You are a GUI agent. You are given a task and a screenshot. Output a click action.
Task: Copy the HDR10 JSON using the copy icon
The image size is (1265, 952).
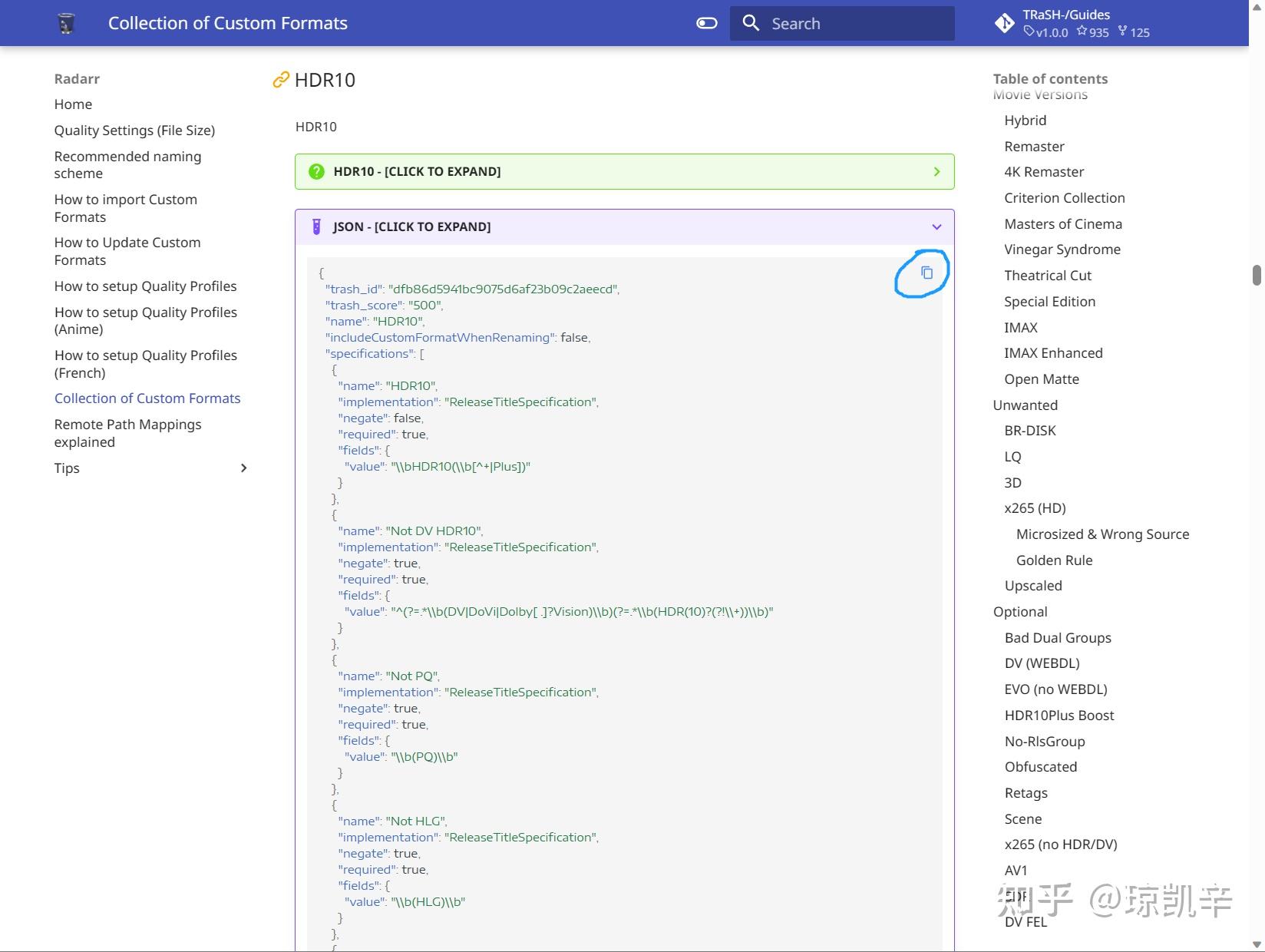coord(926,273)
